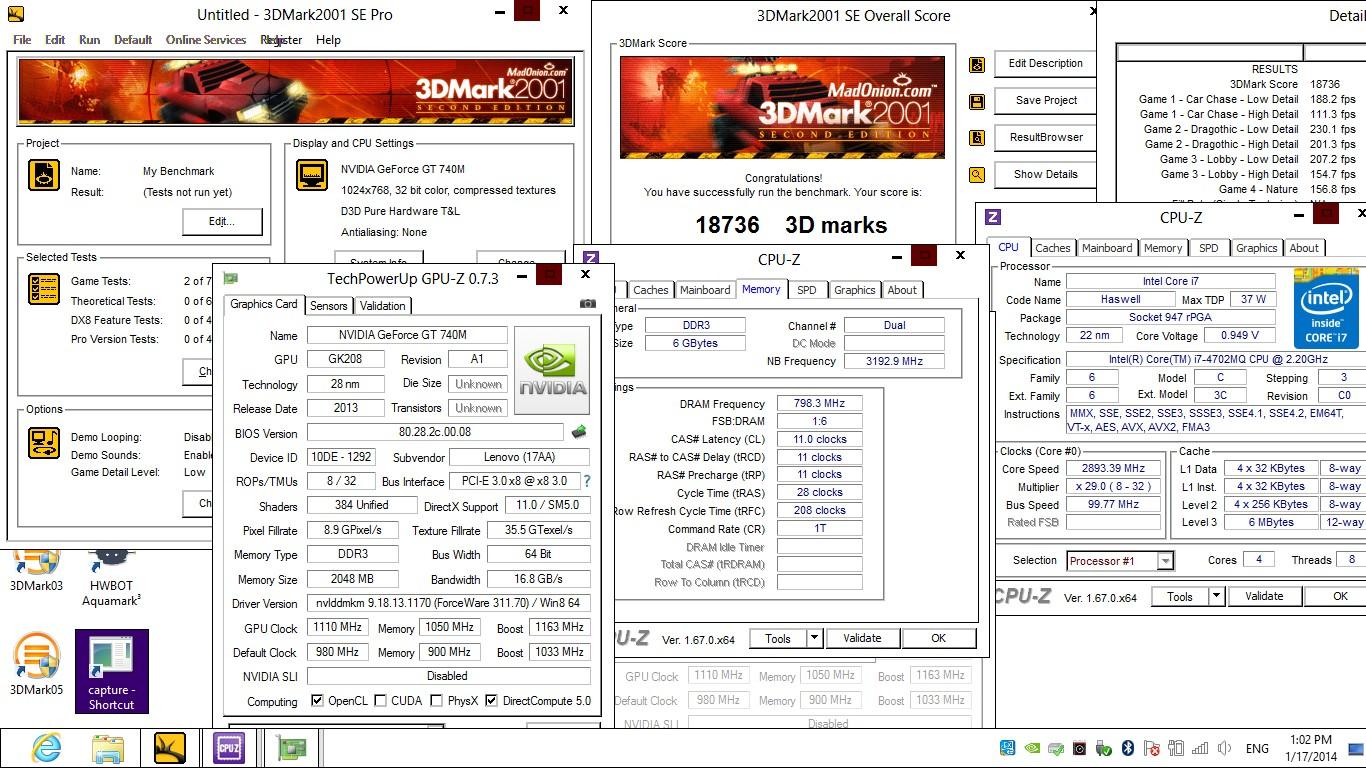Click the ENG language indicator
The width and height of the screenshot is (1366, 768).
pyautogui.click(x=1257, y=748)
